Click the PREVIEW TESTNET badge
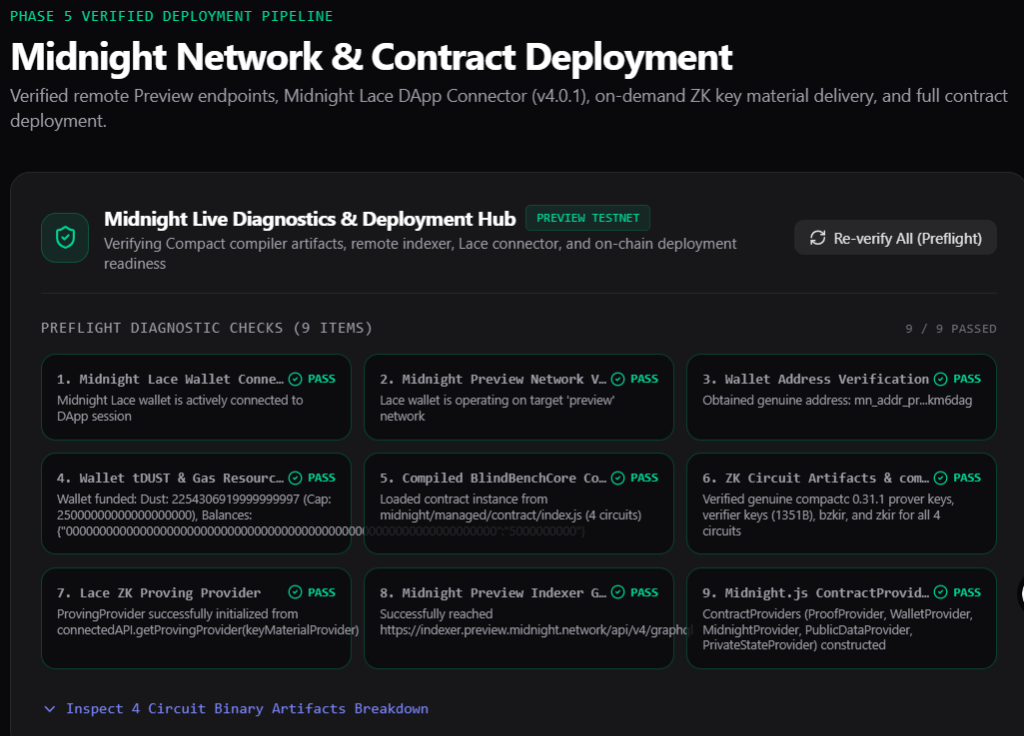The image size is (1024, 736). [x=588, y=218]
